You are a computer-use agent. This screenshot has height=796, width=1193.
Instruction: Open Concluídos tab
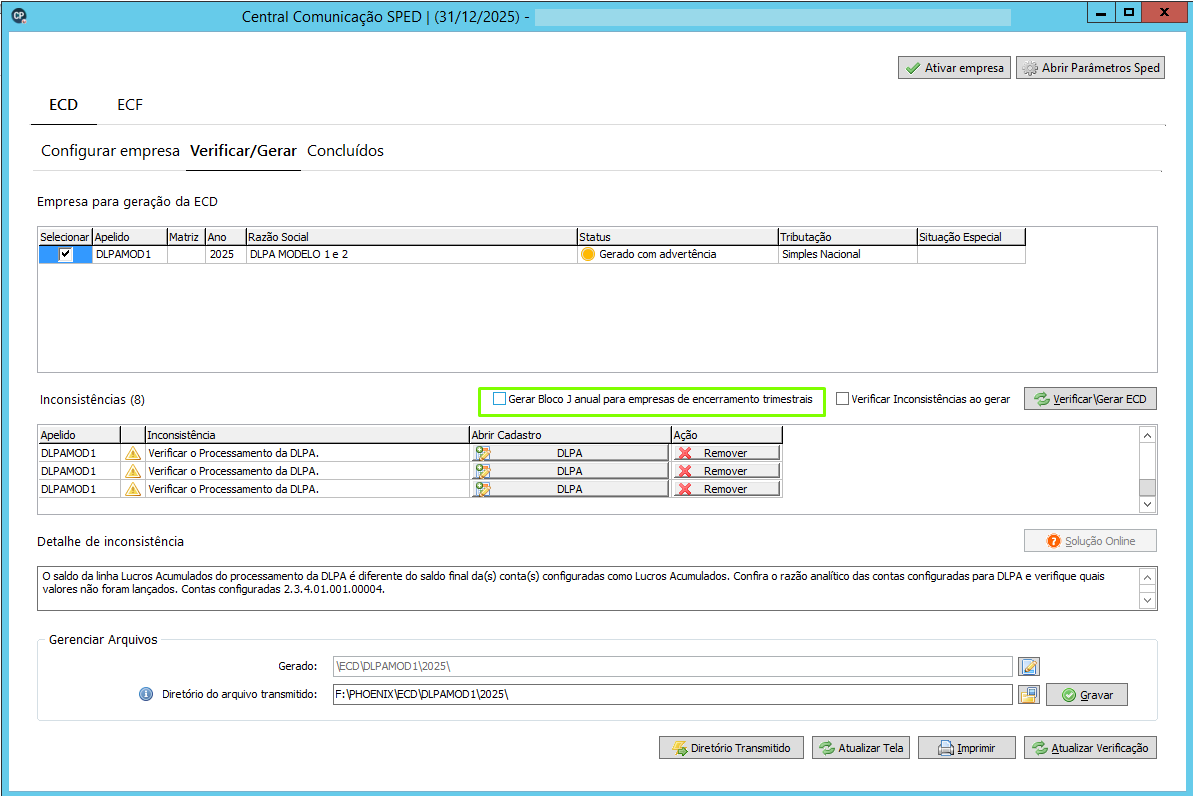coord(345,151)
